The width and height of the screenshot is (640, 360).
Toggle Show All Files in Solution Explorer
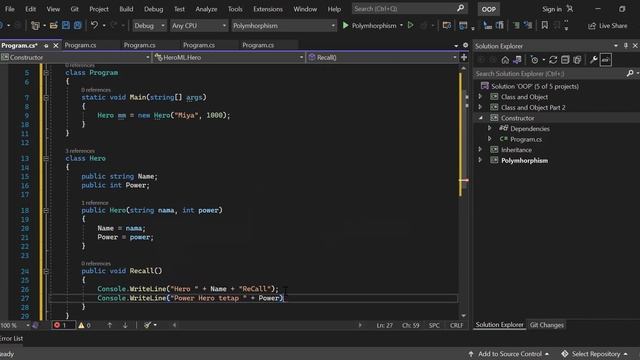point(577,60)
